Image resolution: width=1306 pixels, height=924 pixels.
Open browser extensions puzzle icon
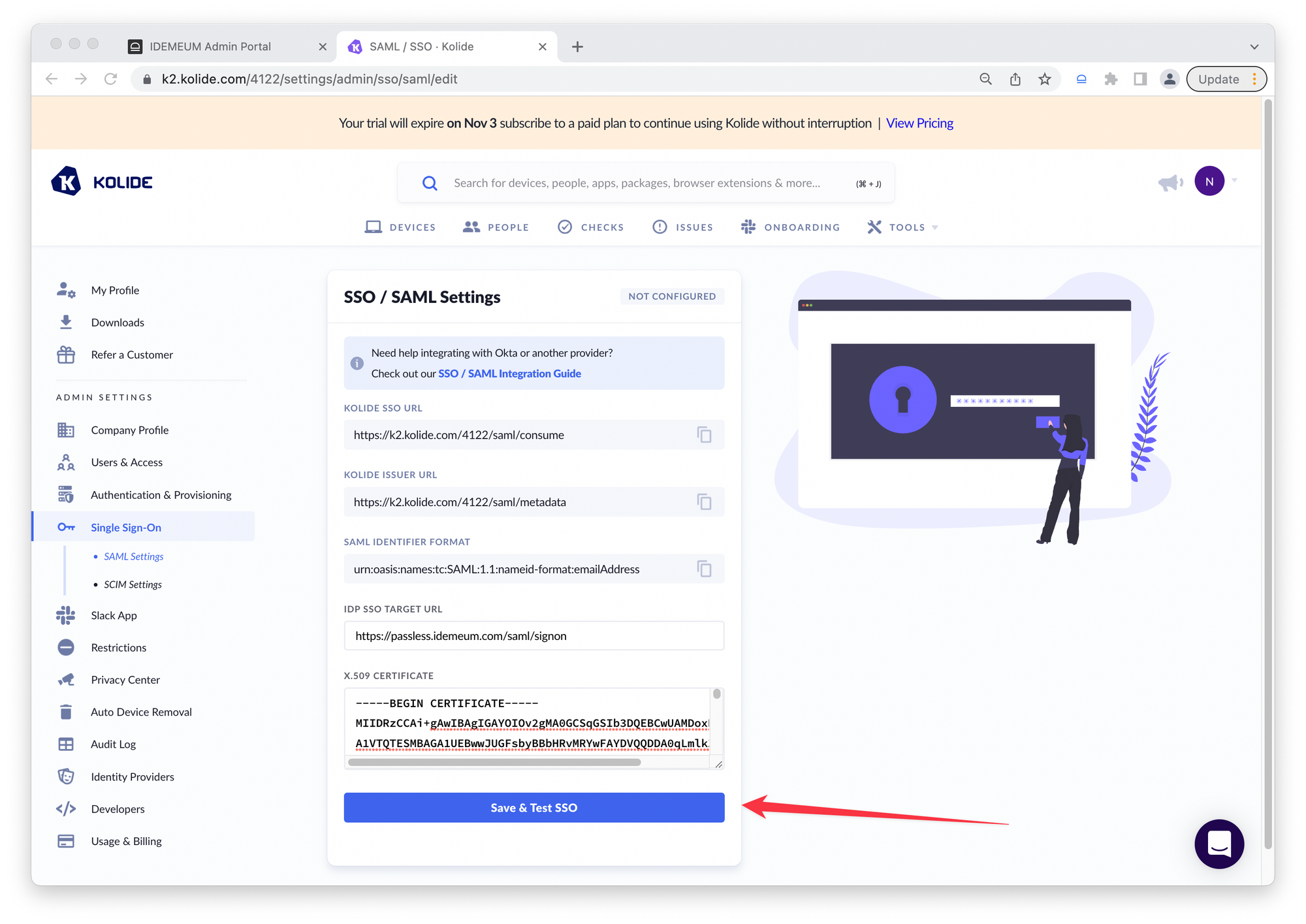(1111, 79)
